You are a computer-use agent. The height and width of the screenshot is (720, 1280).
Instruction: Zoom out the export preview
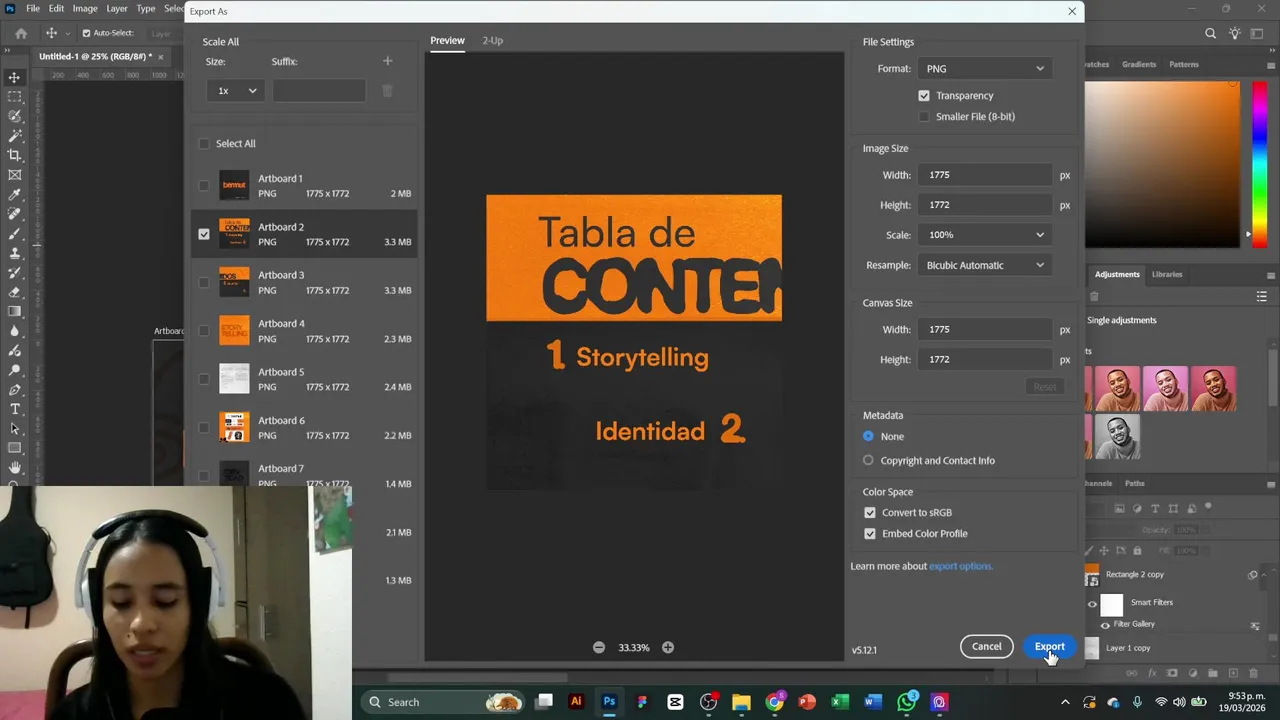click(599, 647)
